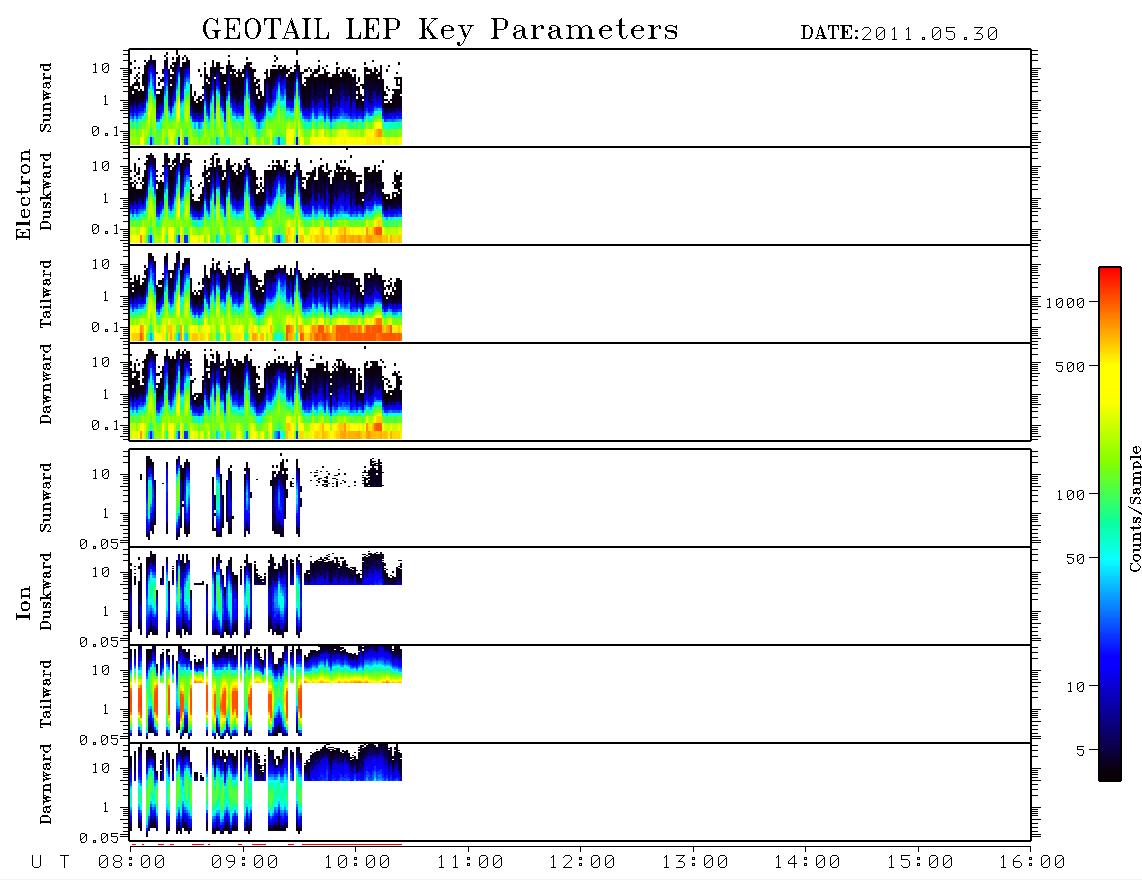Select the Ion Dawnward axis label
The image size is (1142, 880).
click(46, 784)
